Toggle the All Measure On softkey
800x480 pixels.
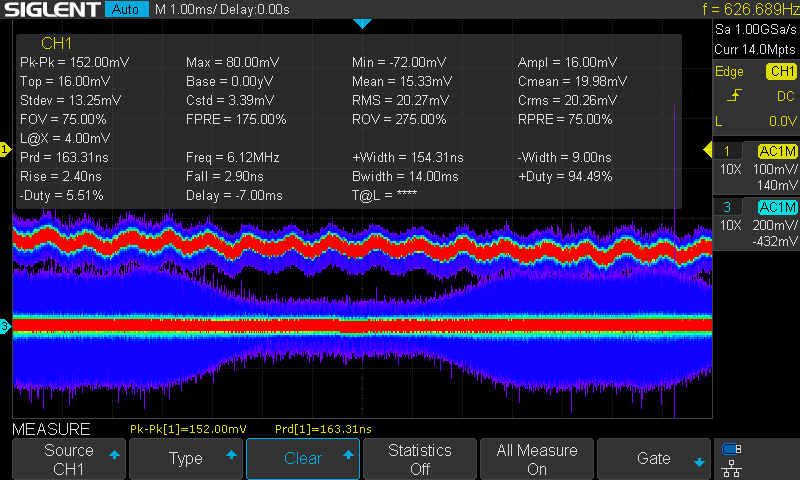(x=537, y=459)
